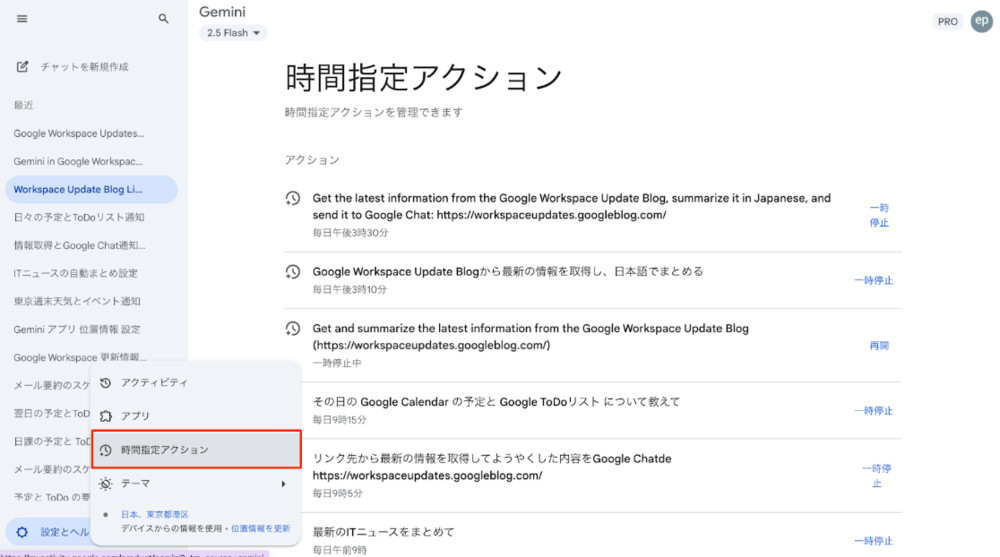
Task: Open Gemini アプリ 位置情報 設定 chat
Action: (77, 329)
